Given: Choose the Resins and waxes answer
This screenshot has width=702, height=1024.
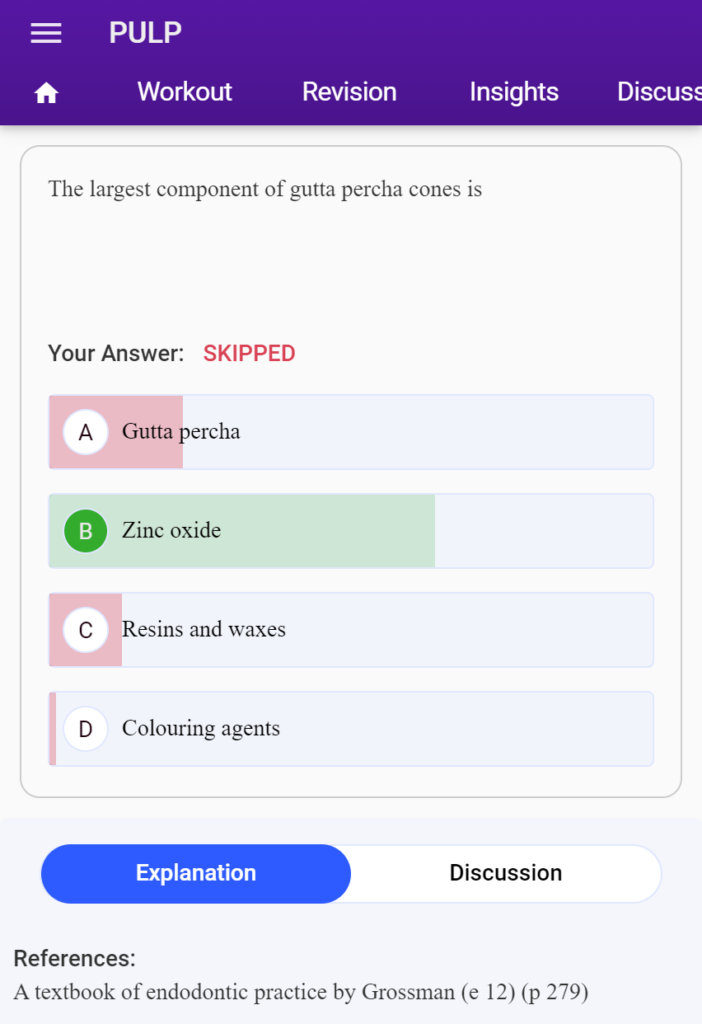Looking at the screenshot, I should click(x=351, y=630).
